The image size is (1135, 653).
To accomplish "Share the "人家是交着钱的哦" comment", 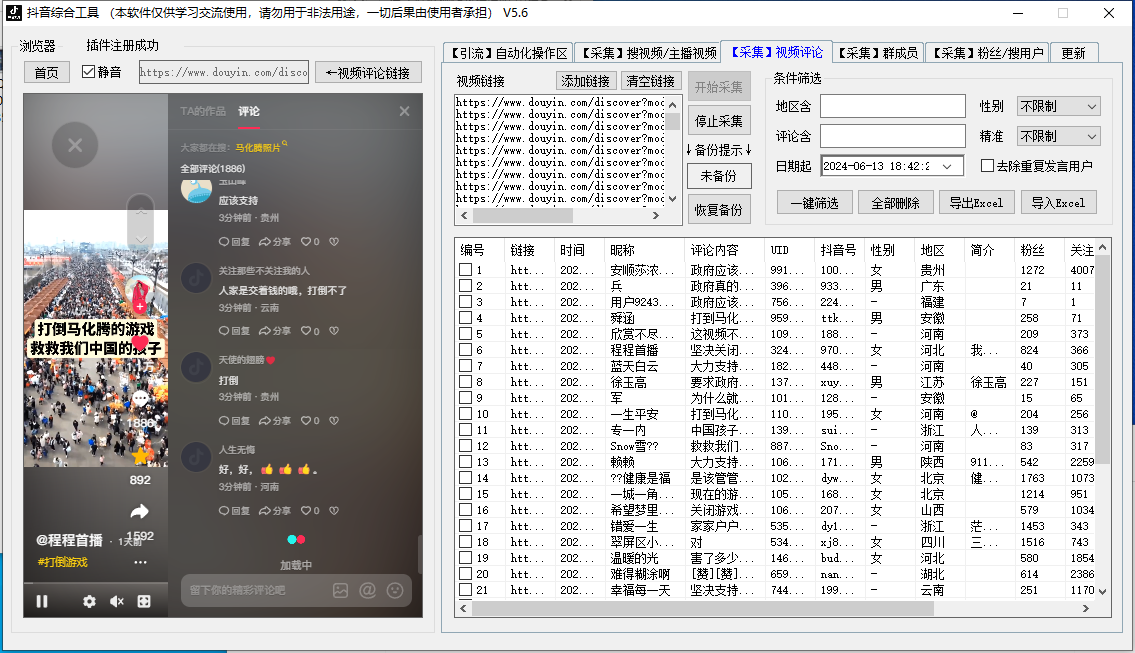I will tap(275, 331).
